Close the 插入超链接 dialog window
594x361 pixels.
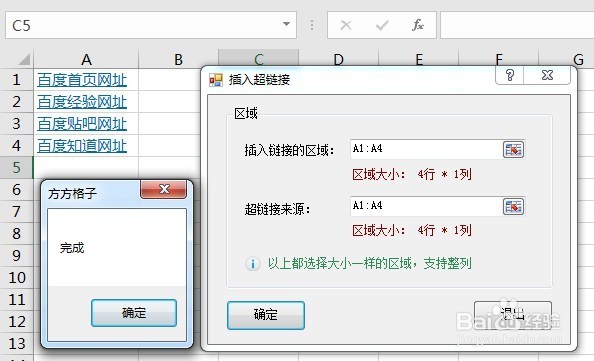[x=547, y=75]
